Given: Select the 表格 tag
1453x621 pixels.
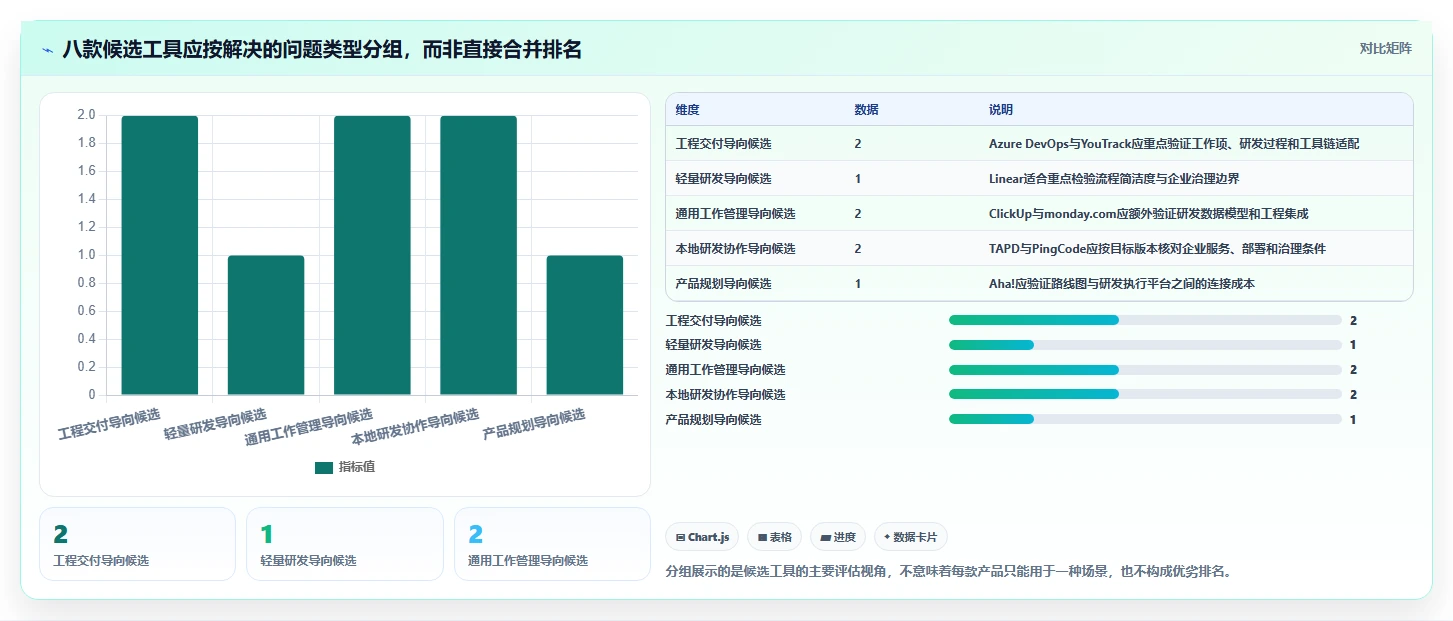Looking at the screenshot, I should (774, 537).
